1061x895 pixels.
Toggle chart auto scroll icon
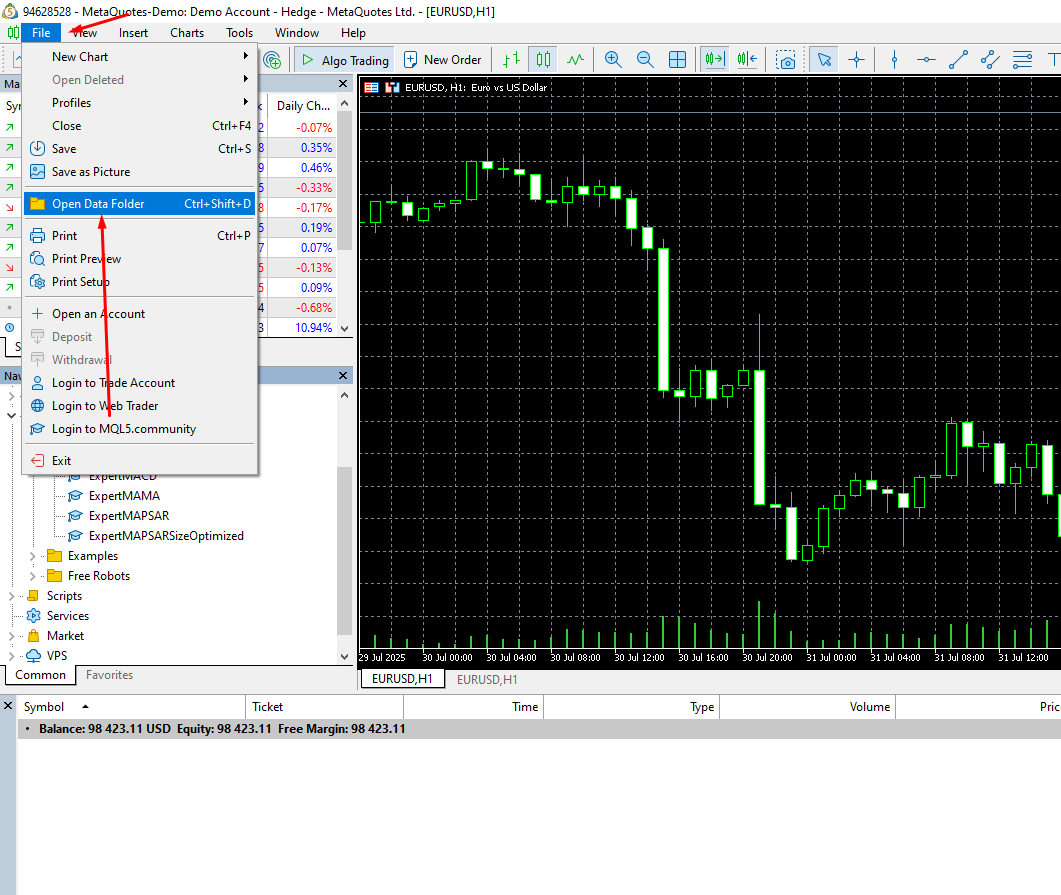(714, 60)
